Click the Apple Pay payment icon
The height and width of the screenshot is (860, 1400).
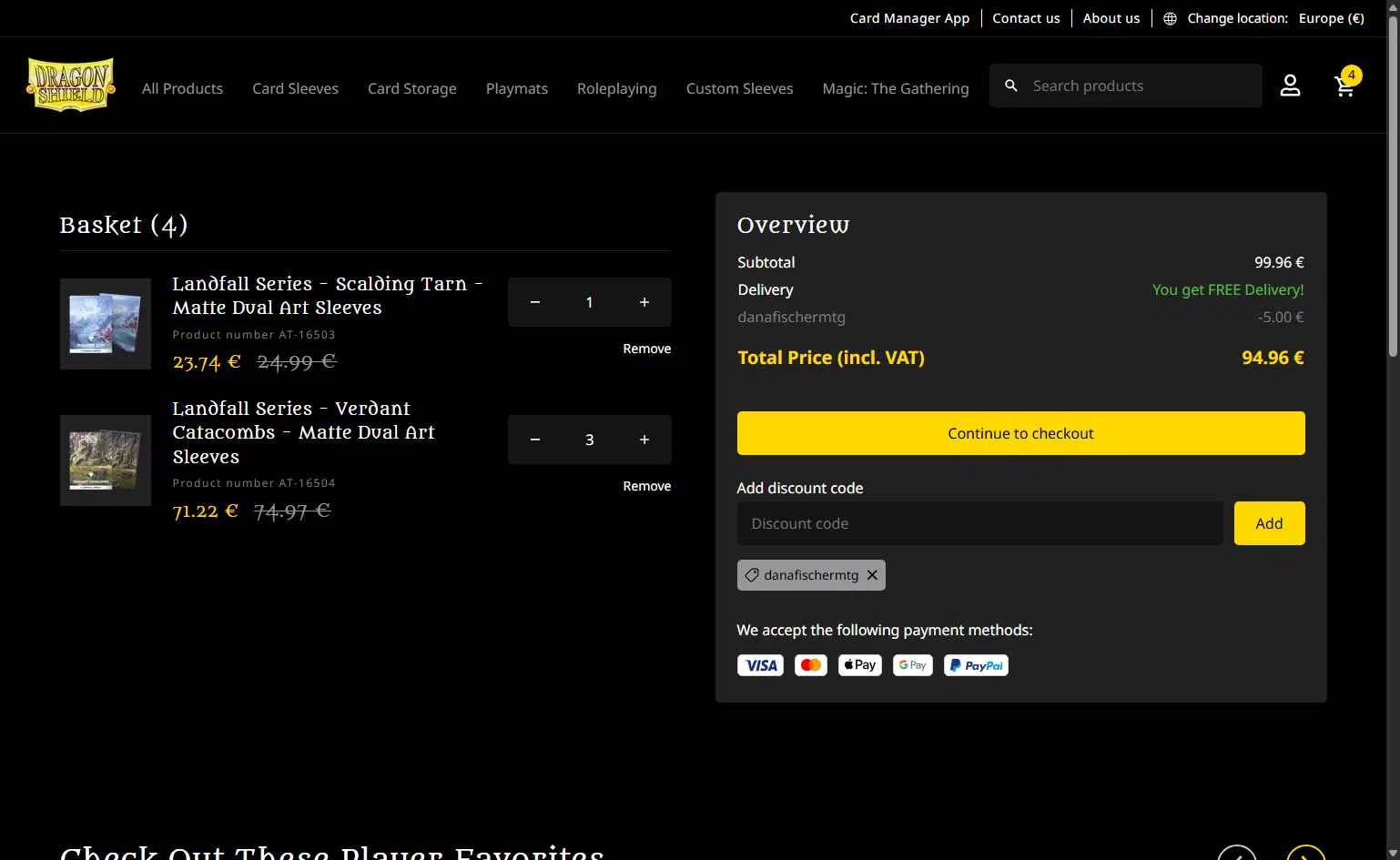pyautogui.click(x=860, y=665)
